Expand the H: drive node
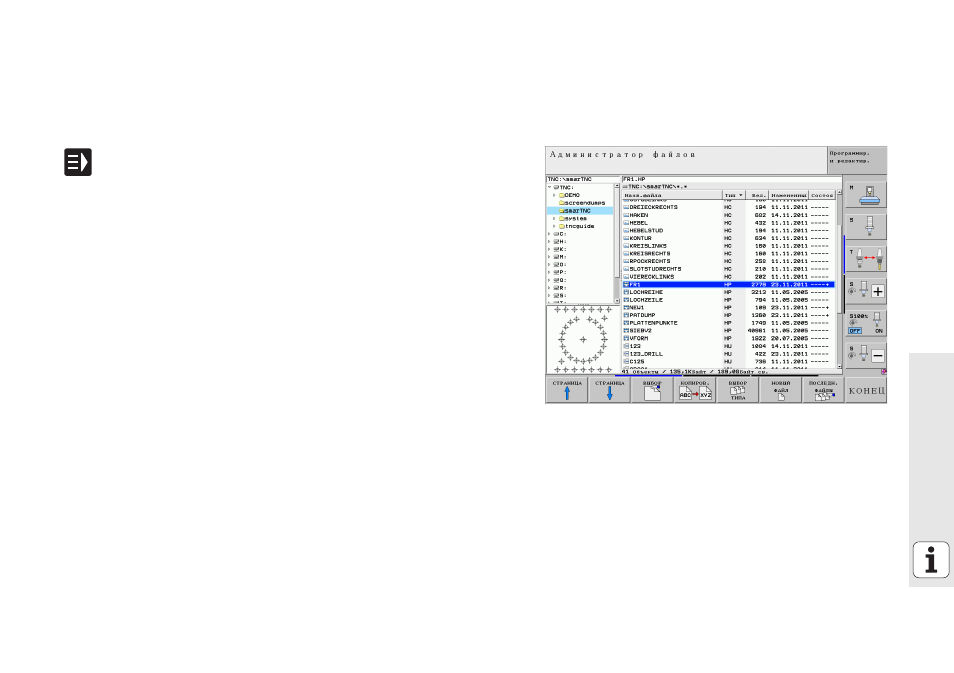954x673 pixels. (549, 242)
